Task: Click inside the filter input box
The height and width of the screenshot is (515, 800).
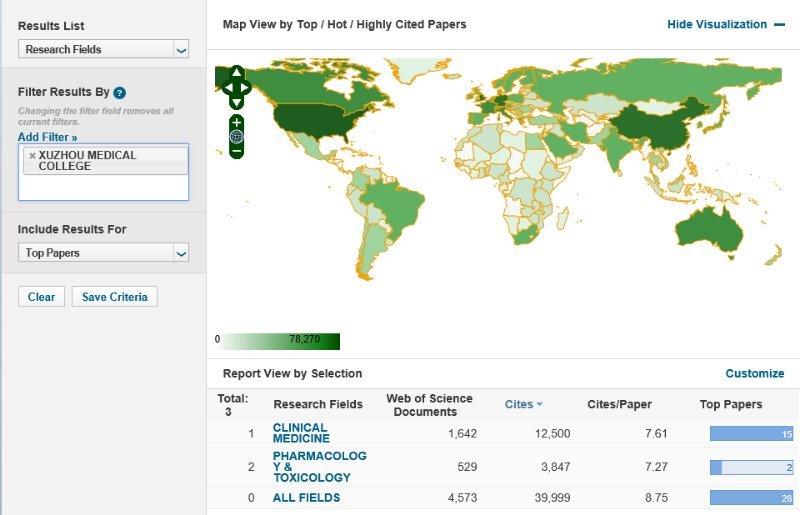Action: [x=103, y=188]
